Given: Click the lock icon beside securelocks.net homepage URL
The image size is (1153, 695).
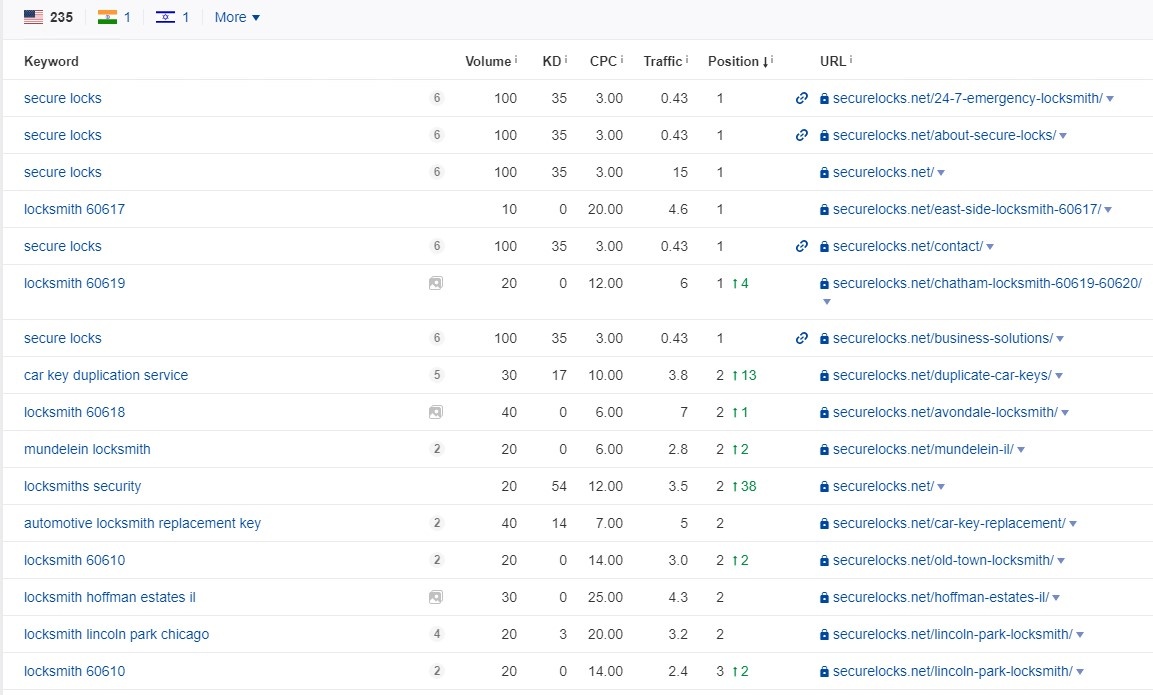Looking at the screenshot, I should click(x=825, y=172).
